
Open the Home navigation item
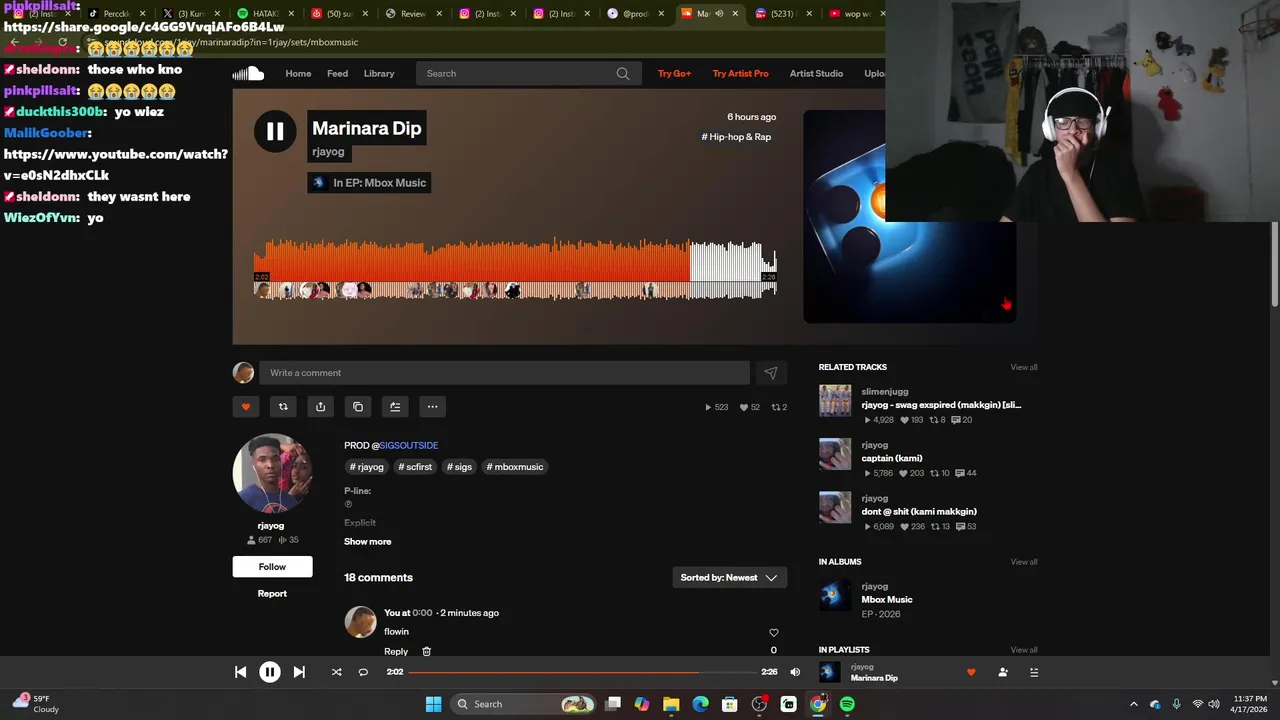[298, 73]
